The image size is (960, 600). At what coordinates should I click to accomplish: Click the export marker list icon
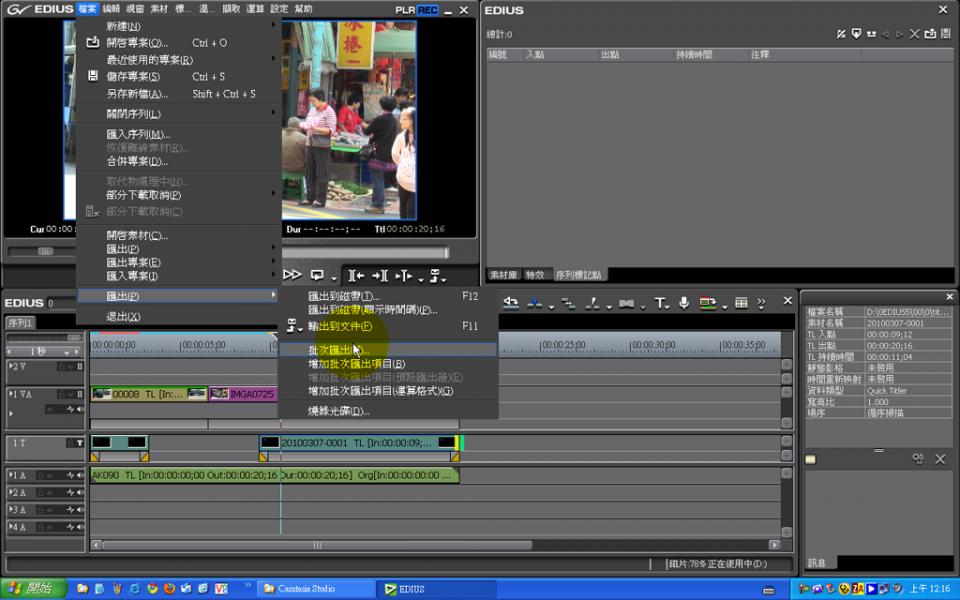(930, 34)
